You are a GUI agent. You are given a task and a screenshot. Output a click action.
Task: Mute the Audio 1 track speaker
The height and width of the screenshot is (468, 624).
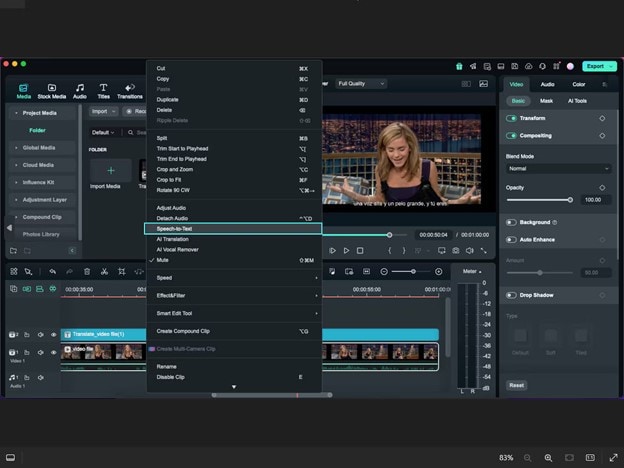[x=41, y=377]
